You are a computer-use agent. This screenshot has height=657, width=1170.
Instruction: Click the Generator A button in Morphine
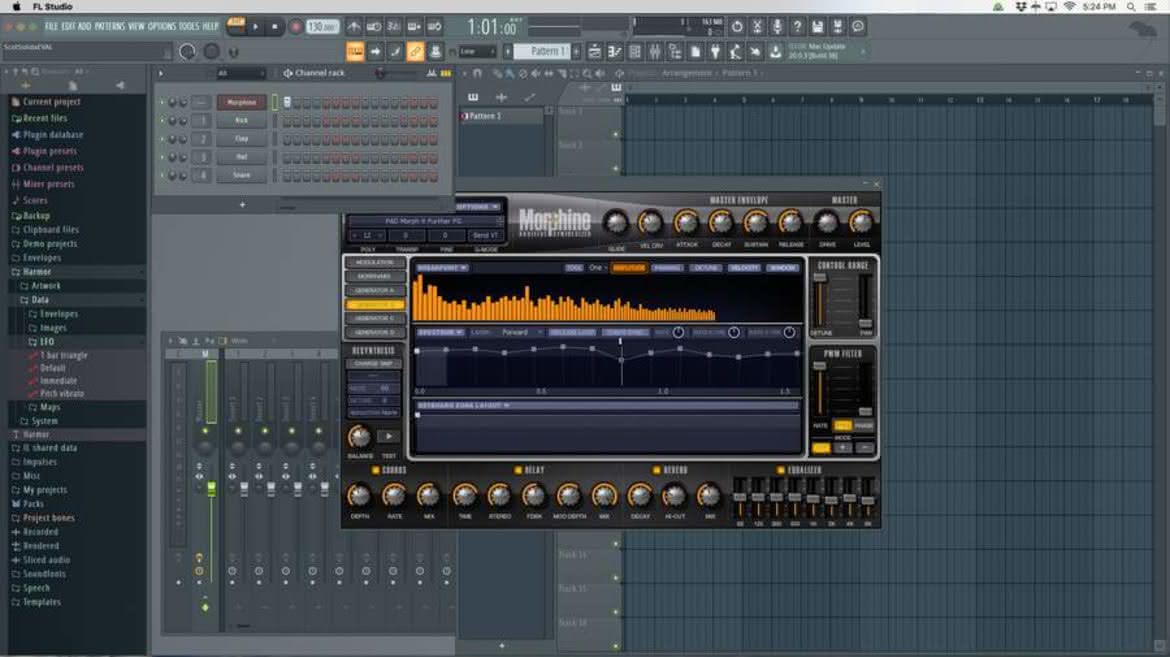click(x=375, y=290)
